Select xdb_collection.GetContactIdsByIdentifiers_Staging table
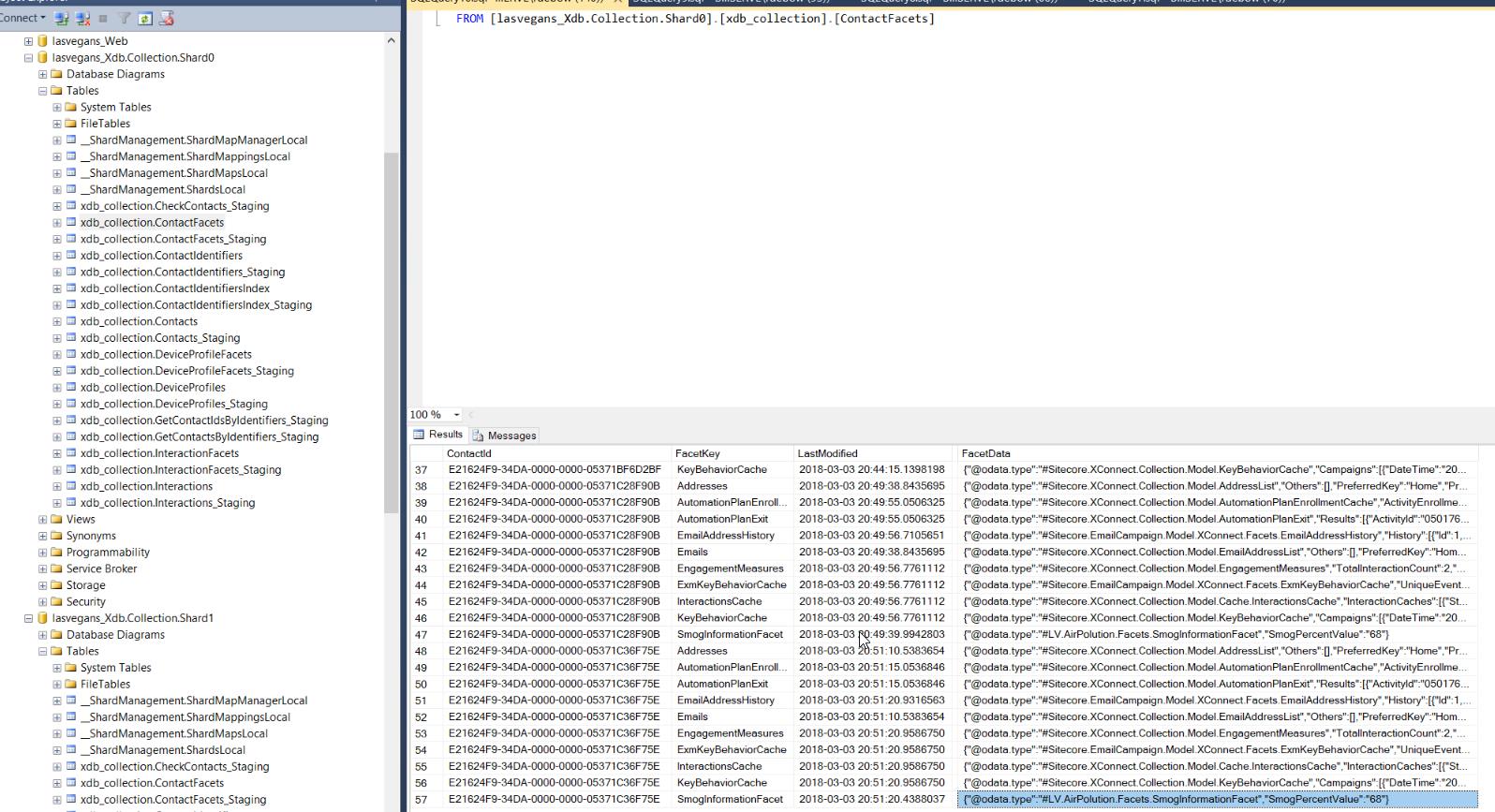This screenshot has height=812, width=1495. click(204, 421)
